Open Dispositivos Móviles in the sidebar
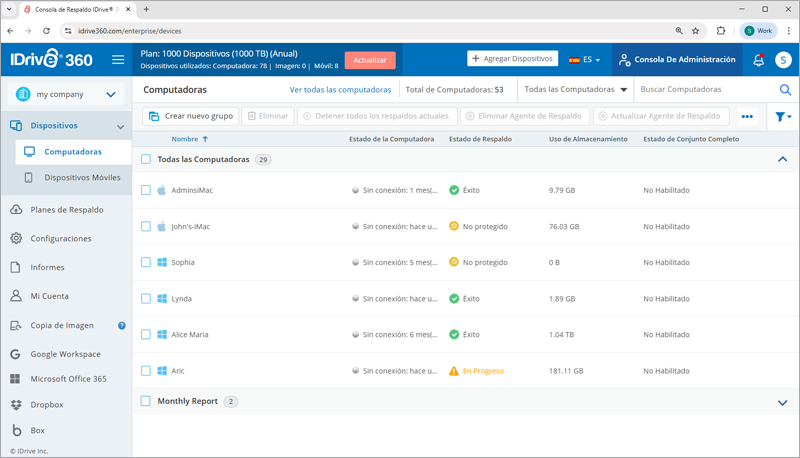This screenshot has width=800, height=458. (x=82, y=178)
